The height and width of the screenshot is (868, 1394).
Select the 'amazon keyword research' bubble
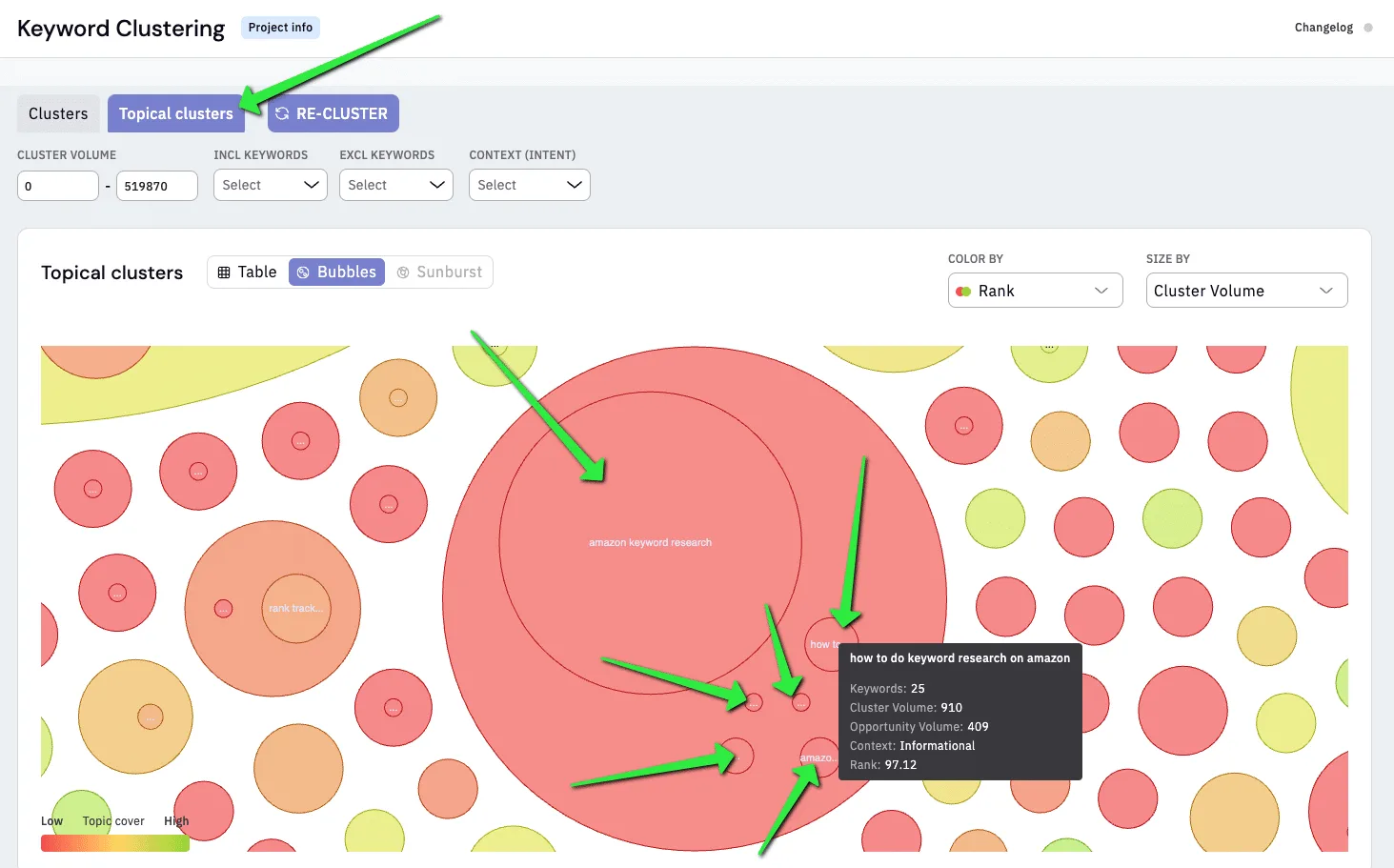(650, 543)
